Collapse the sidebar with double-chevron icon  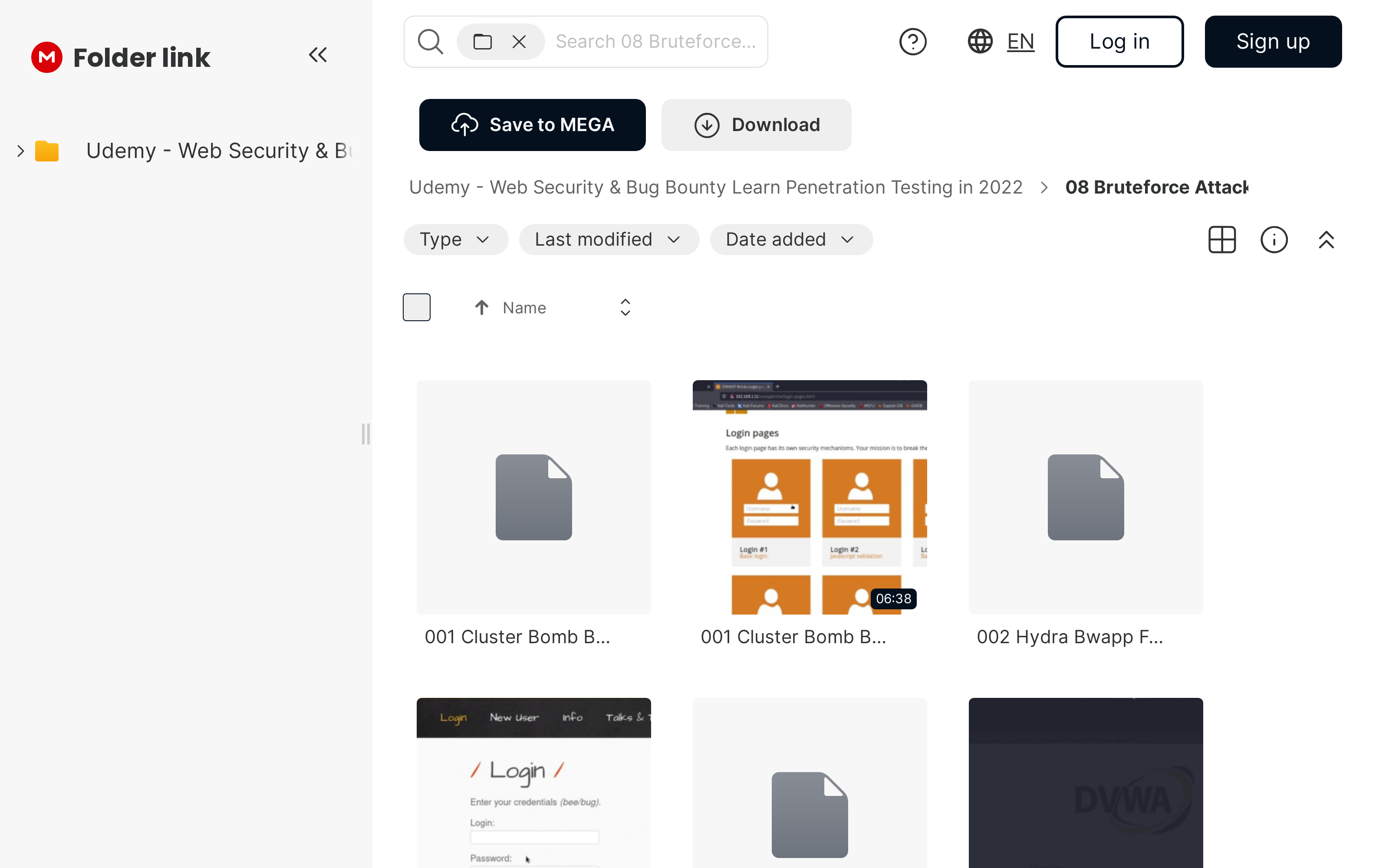point(318,55)
